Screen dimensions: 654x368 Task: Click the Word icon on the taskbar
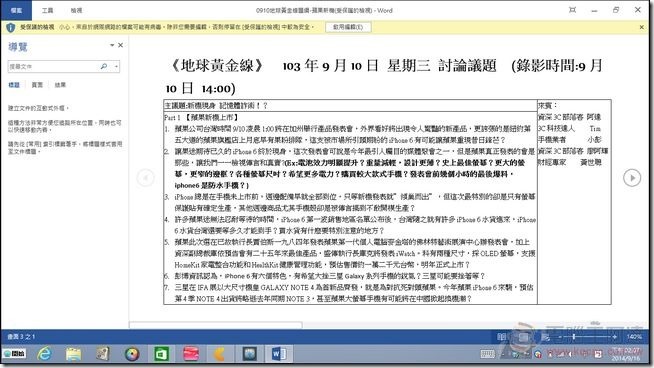279,354
